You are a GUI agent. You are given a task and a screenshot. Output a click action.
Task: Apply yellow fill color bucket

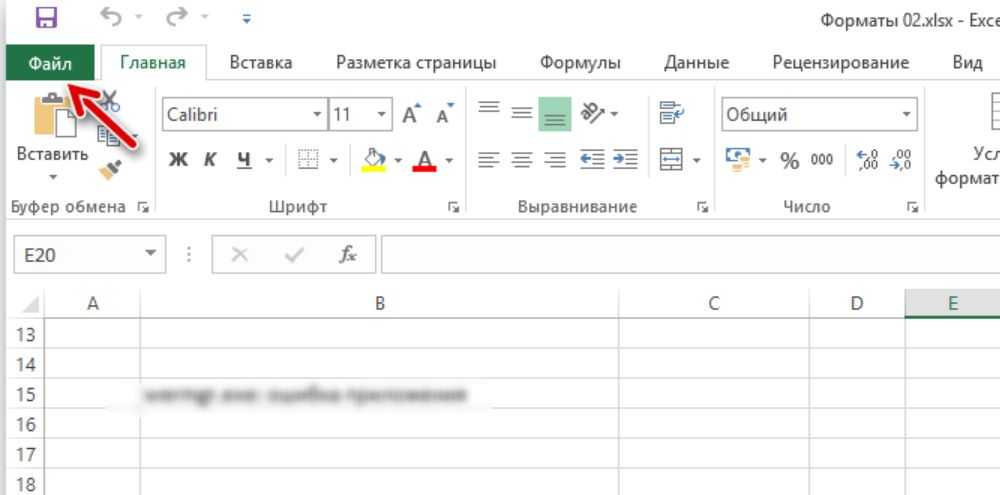(374, 159)
